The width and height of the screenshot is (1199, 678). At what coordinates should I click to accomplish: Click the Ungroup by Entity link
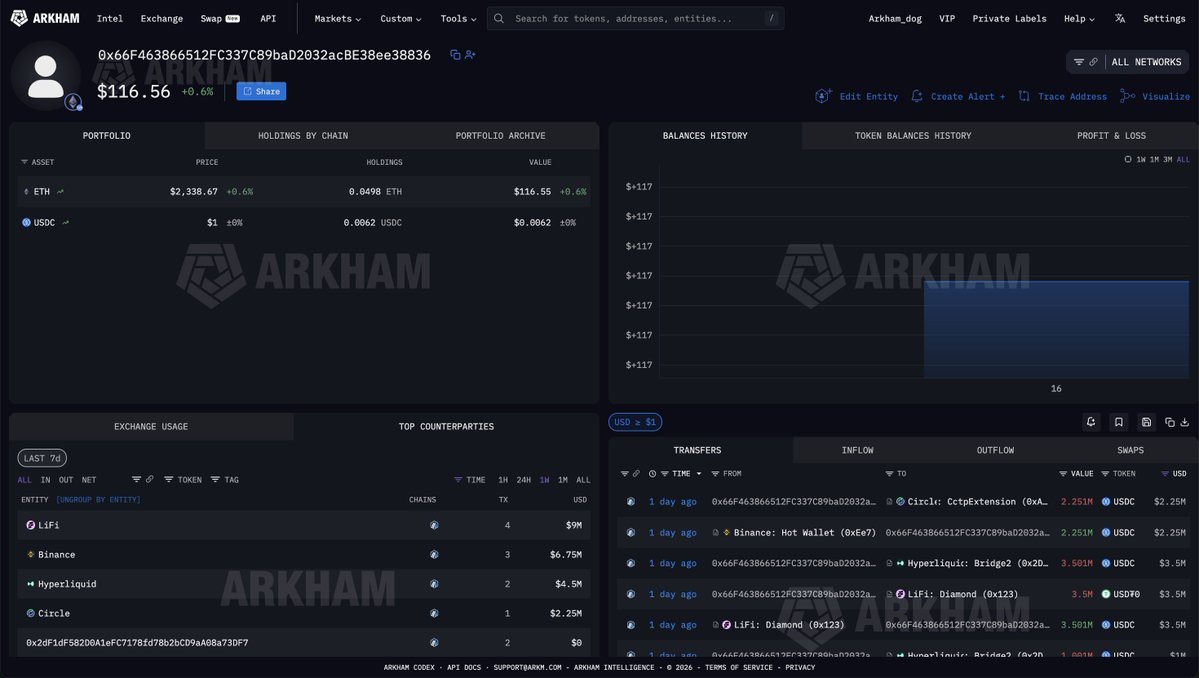pos(98,499)
